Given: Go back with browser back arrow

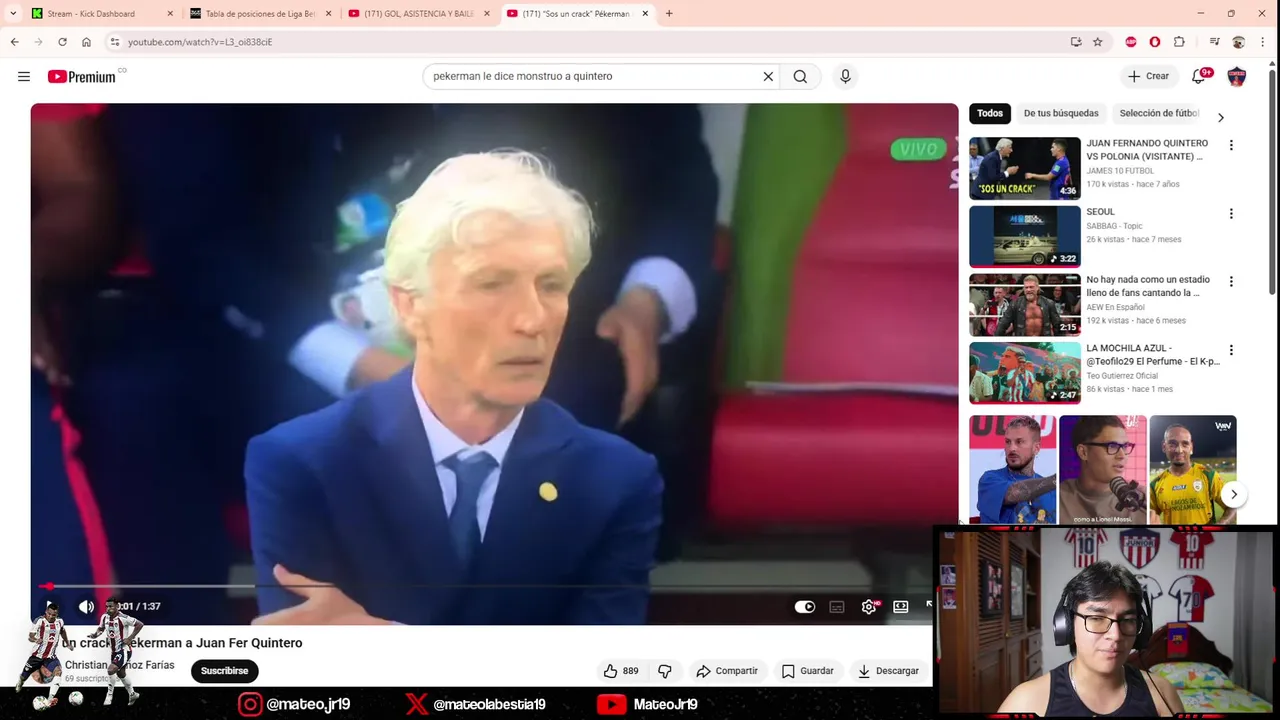Looking at the screenshot, I should 14,42.
